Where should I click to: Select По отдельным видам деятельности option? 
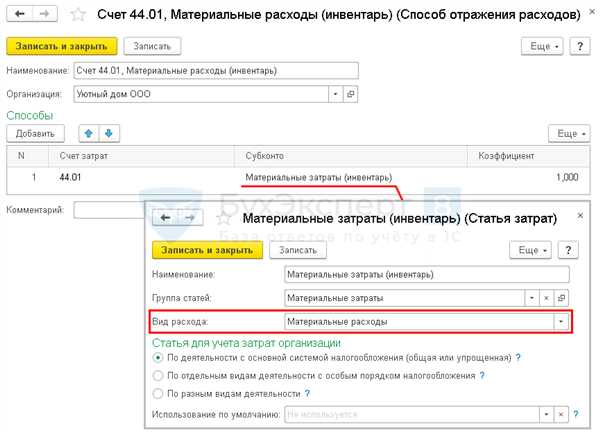(158, 376)
